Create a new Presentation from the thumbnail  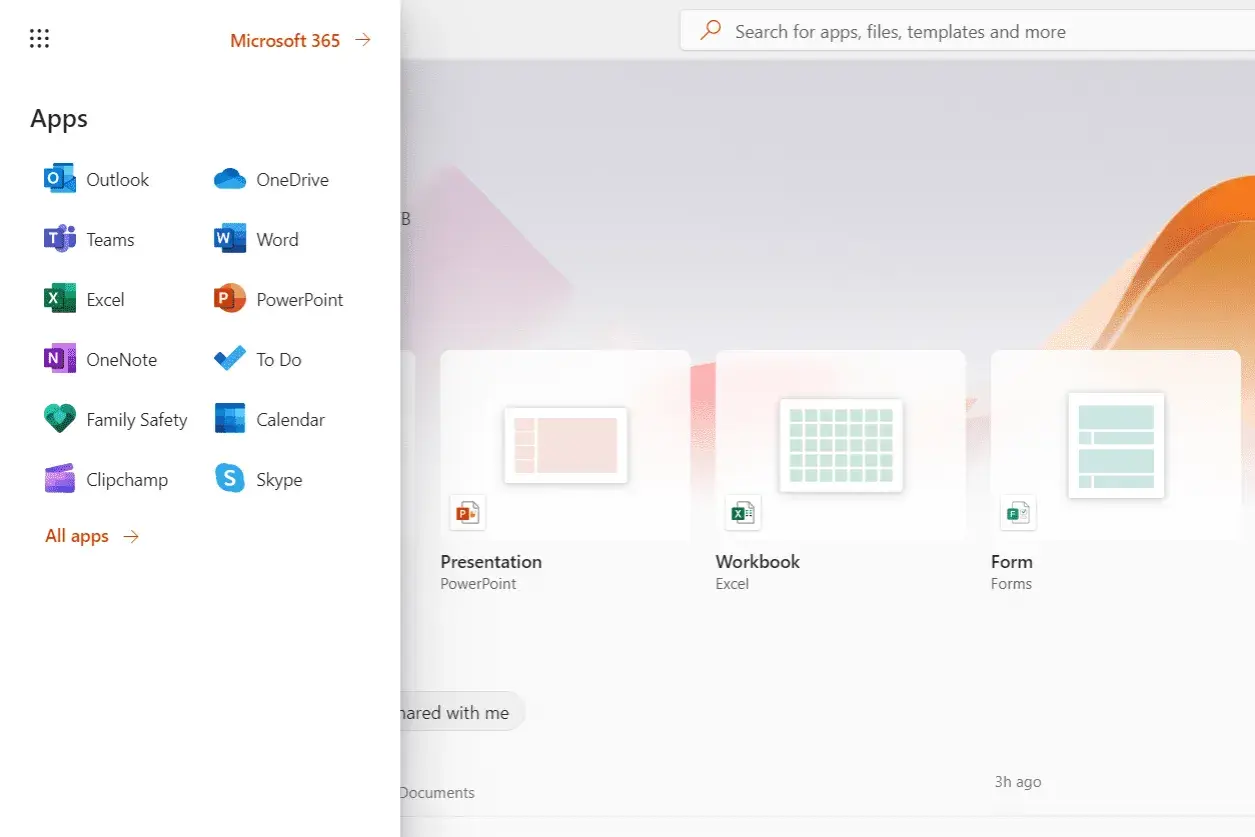point(566,445)
